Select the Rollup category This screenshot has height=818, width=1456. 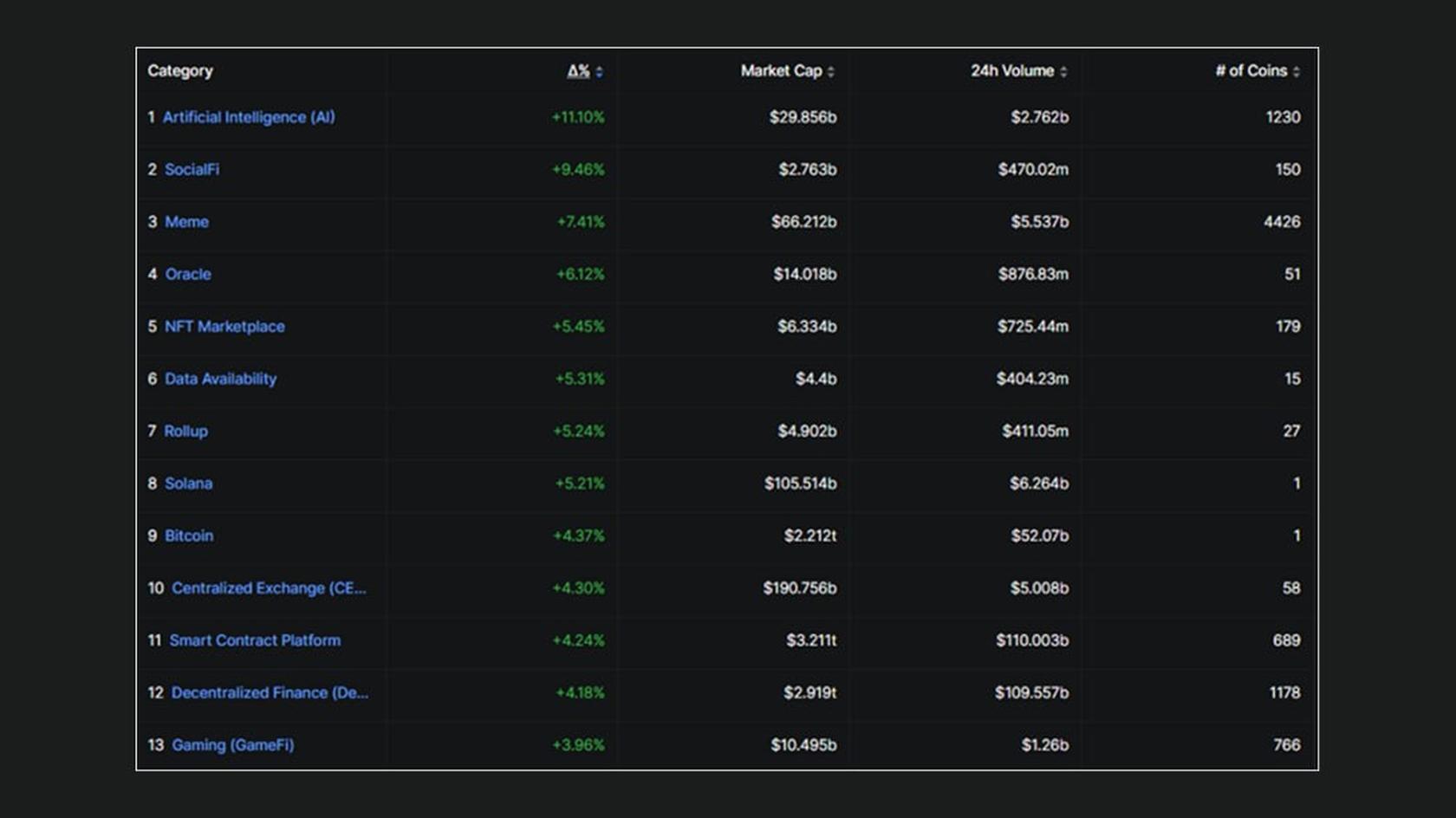pyautogui.click(x=186, y=431)
